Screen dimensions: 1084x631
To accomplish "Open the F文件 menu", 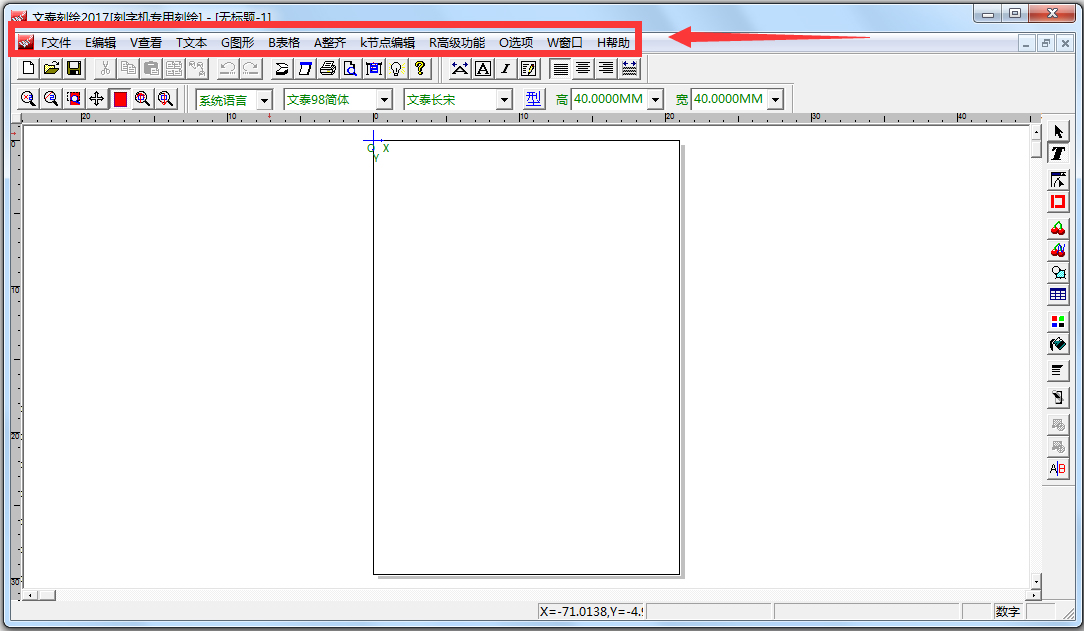I will pos(56,43).
